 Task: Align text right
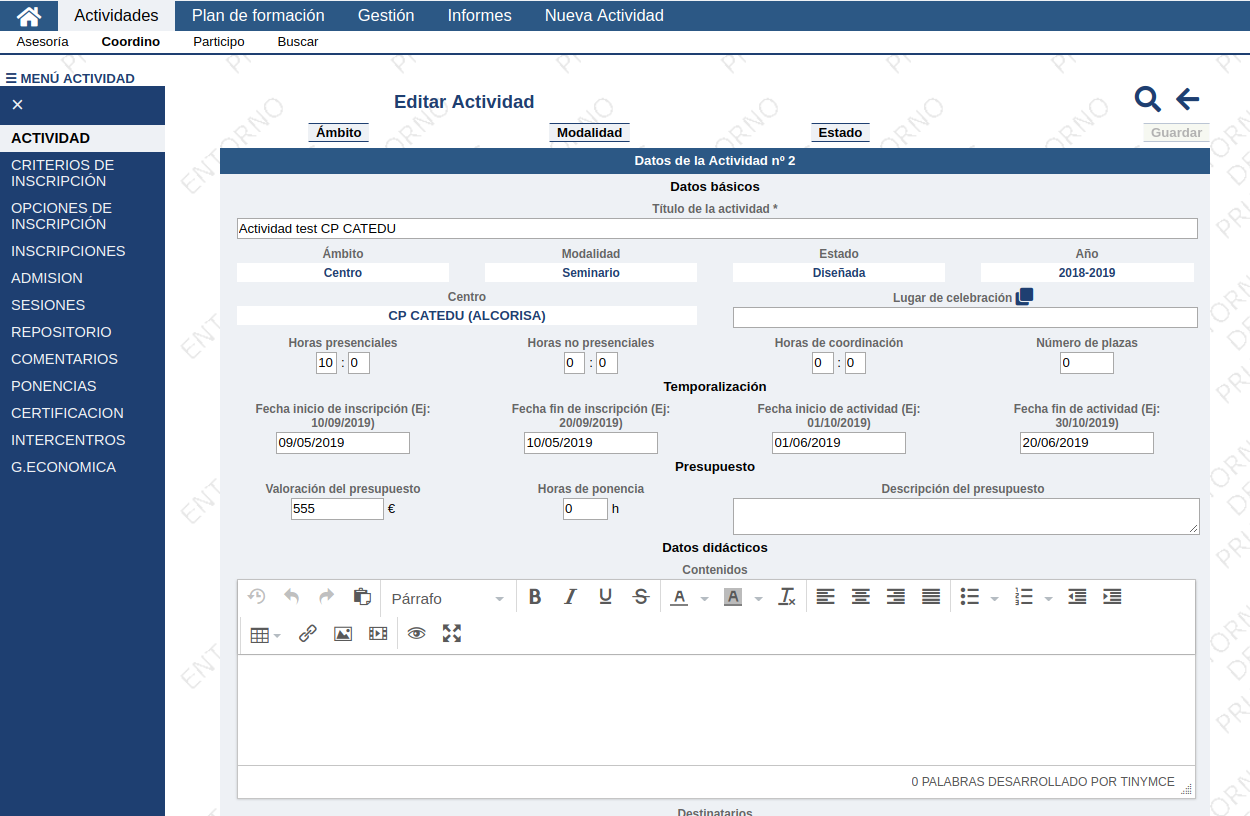coord(896,597)
